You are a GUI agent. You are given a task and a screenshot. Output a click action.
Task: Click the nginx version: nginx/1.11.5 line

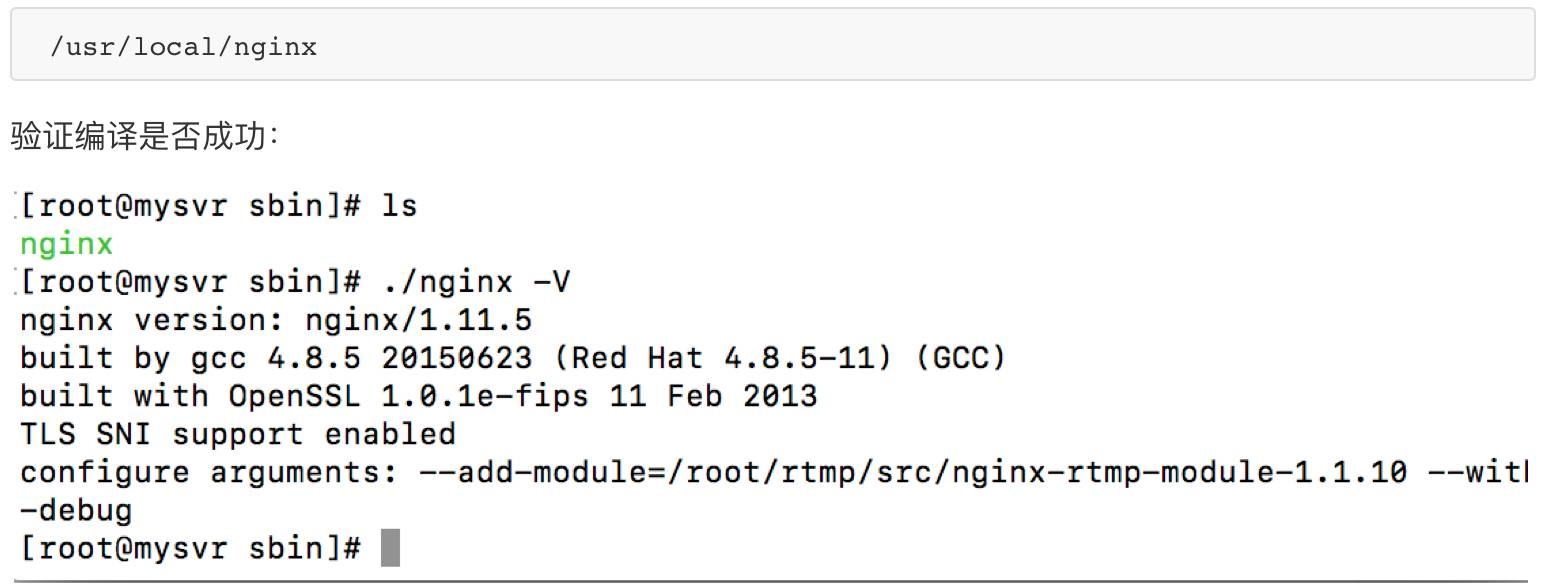click(276, 320)
